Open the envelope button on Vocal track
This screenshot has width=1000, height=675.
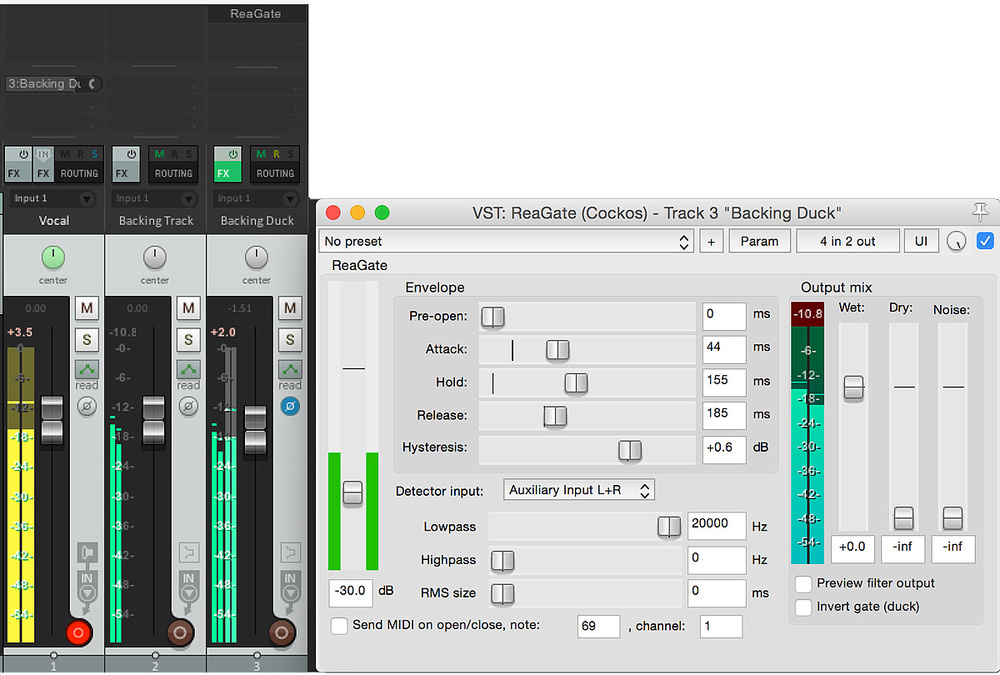click(x=87, y=369)
